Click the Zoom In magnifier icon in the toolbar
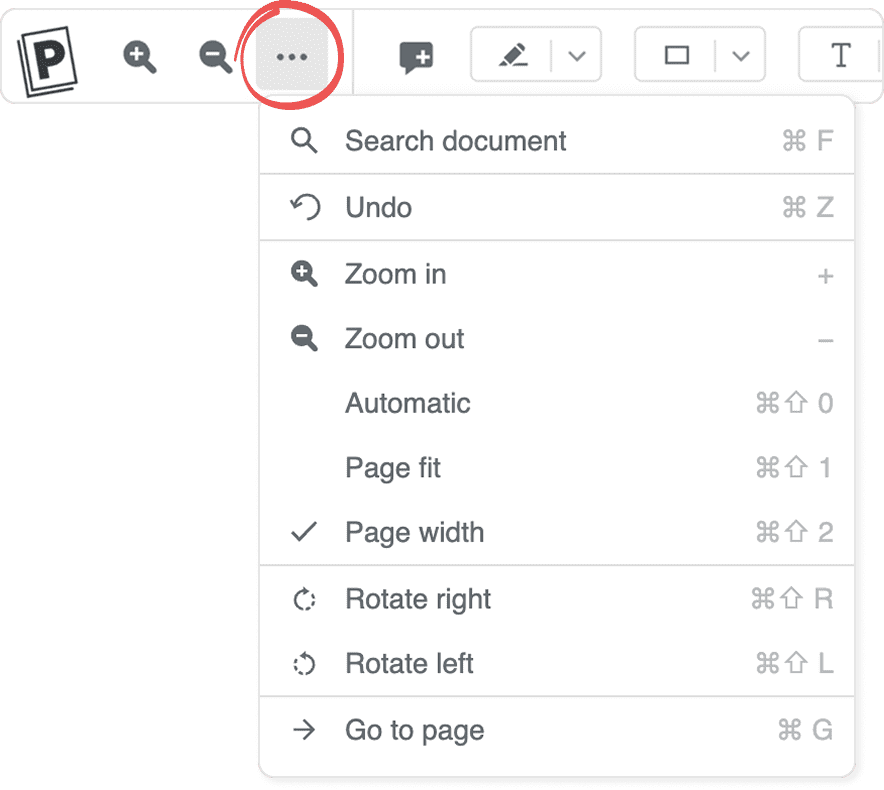The image size is (884, 790). (x=140, y=55)
